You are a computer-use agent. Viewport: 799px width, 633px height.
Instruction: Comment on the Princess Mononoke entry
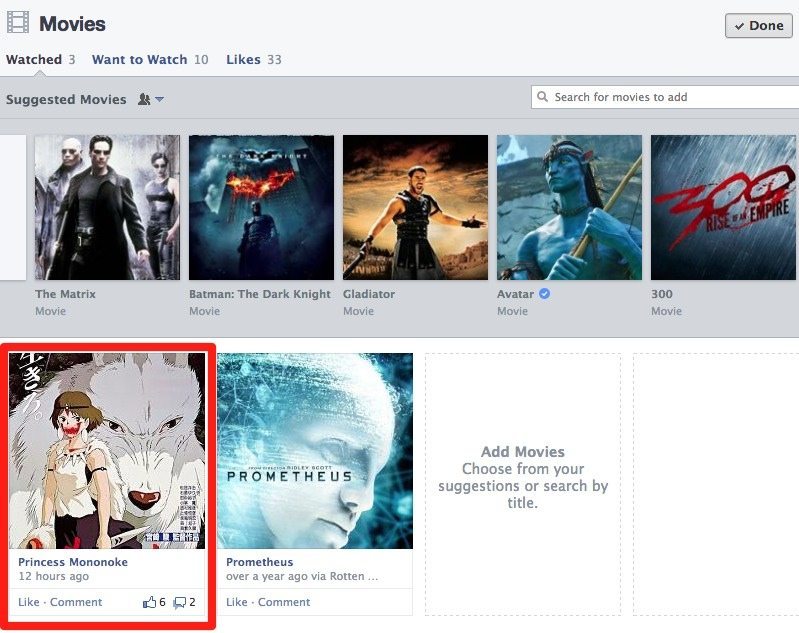coord(76,602)
